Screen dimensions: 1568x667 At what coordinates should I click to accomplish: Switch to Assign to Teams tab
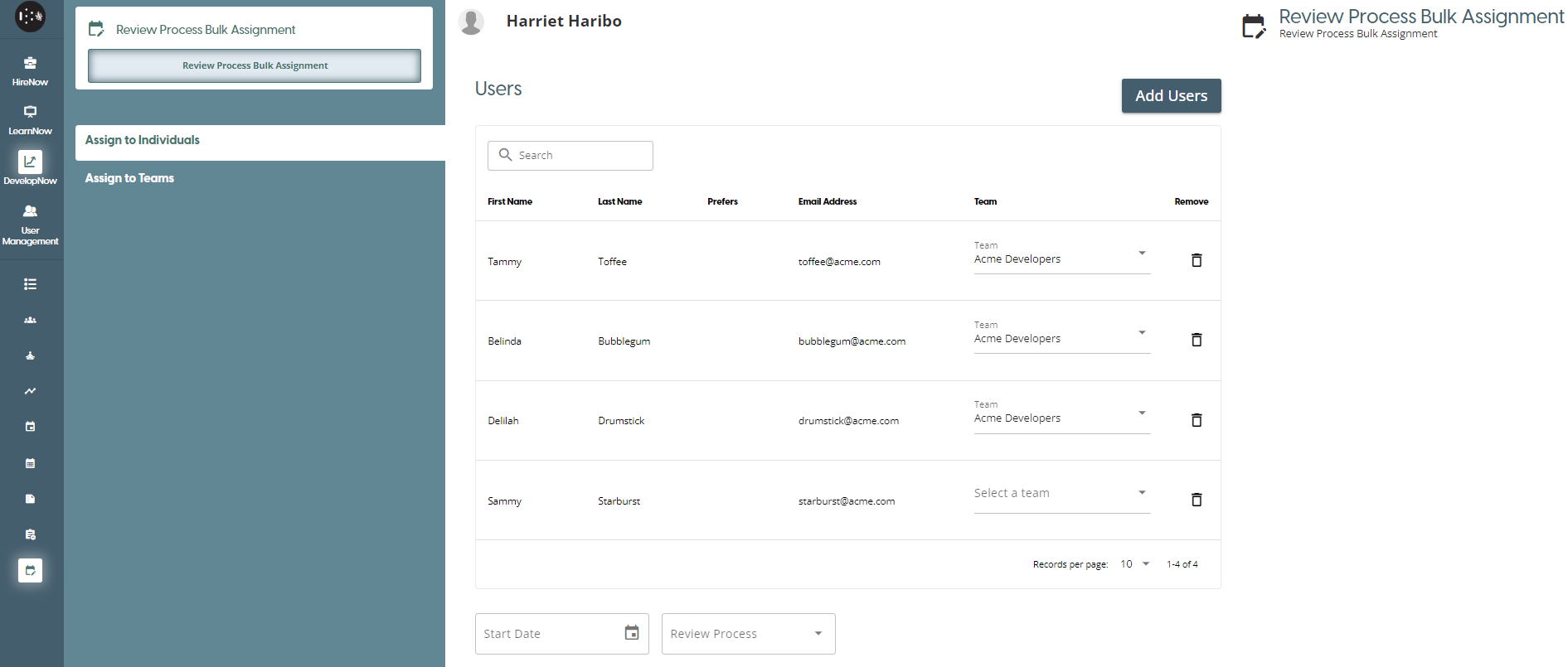[129, 178]
